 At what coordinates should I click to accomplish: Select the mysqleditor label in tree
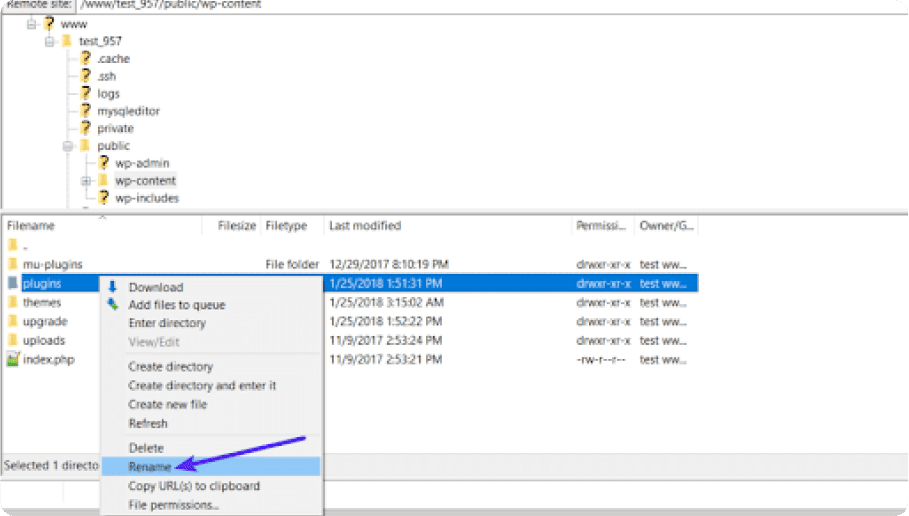pyautogui.click(x=128, y=111)
